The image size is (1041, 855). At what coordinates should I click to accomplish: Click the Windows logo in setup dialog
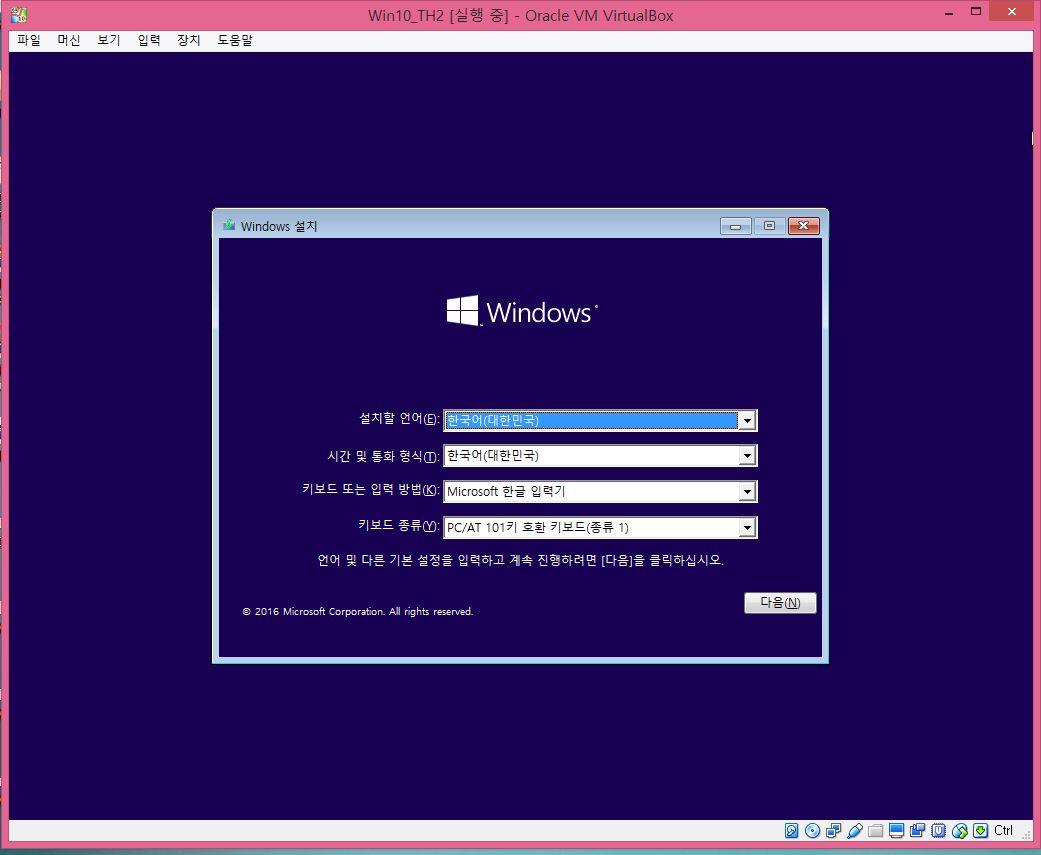click(x=522, y=311)
